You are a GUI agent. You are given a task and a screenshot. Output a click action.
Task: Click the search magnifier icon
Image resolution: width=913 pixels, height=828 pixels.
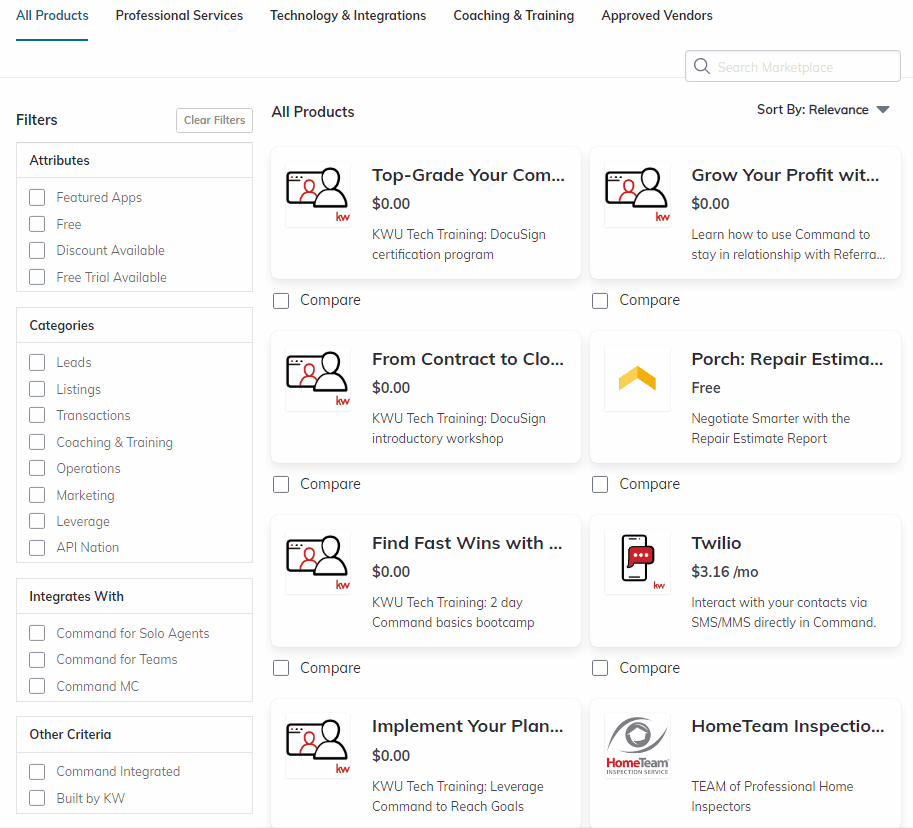pos(702,66)
